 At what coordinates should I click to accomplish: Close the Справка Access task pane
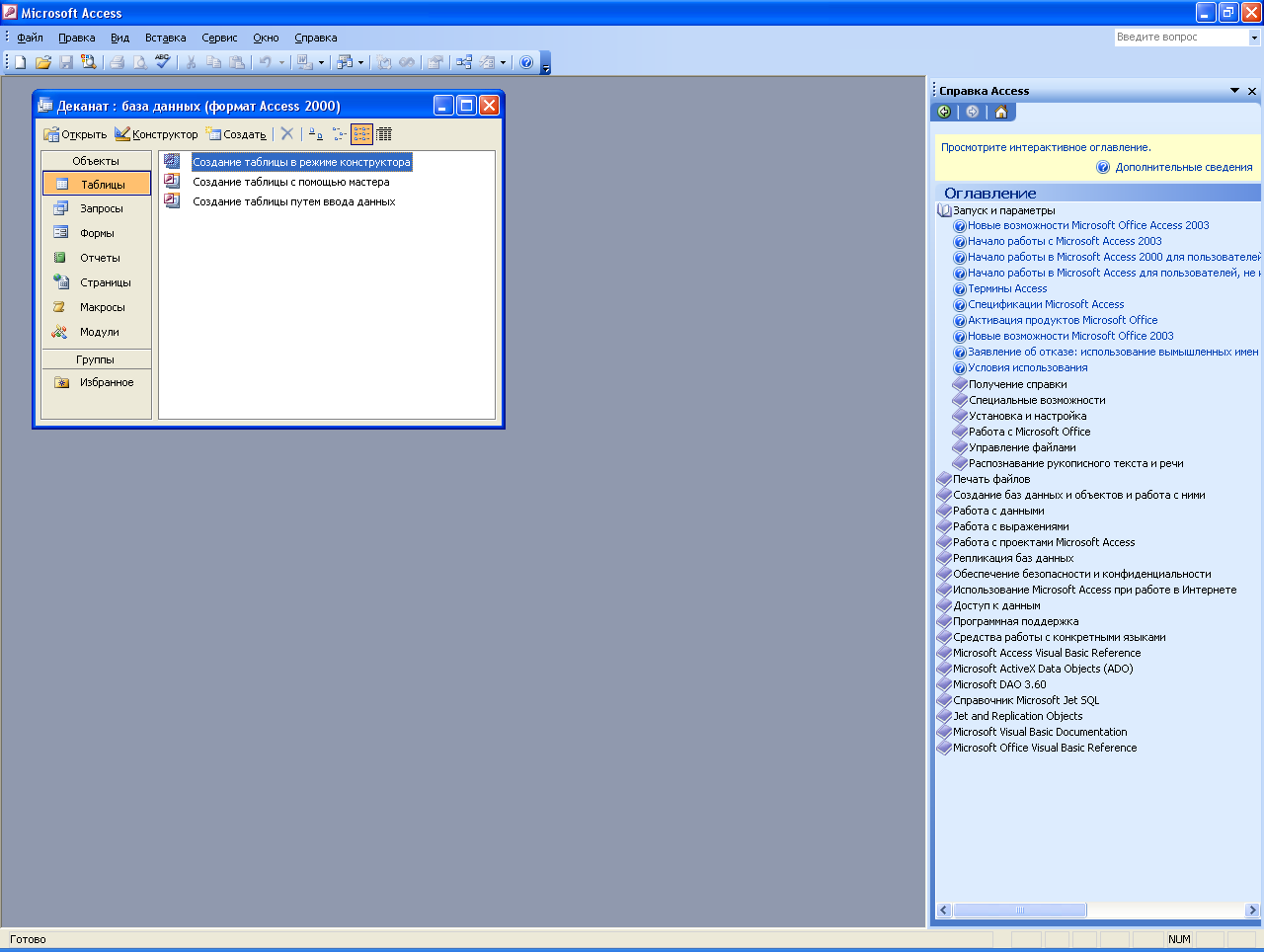[x=1252, y=91]
